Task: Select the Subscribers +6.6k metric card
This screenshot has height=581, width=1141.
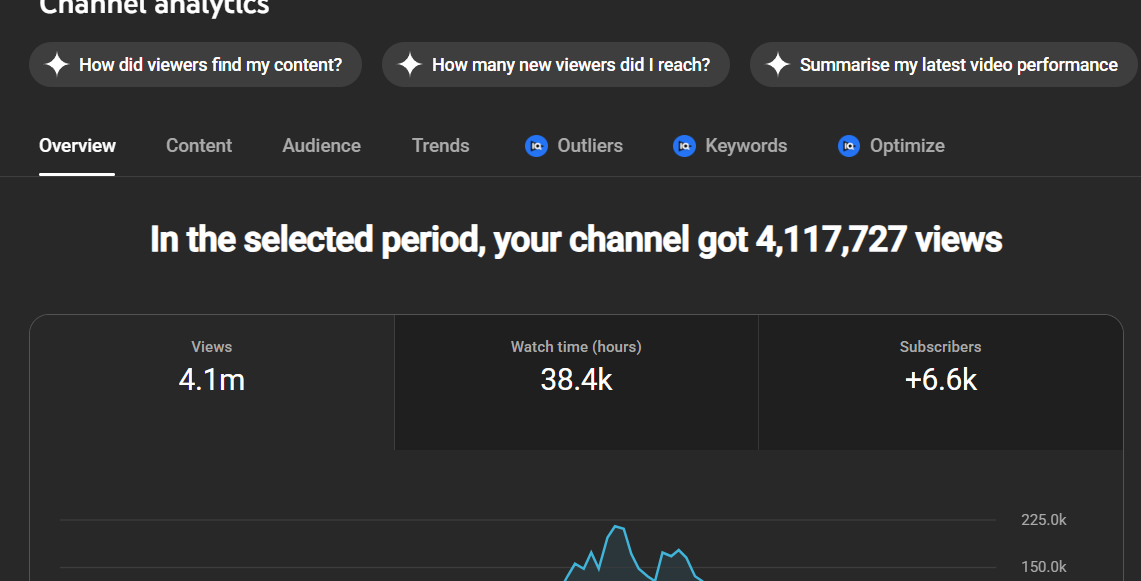Action: coord(940,382)
